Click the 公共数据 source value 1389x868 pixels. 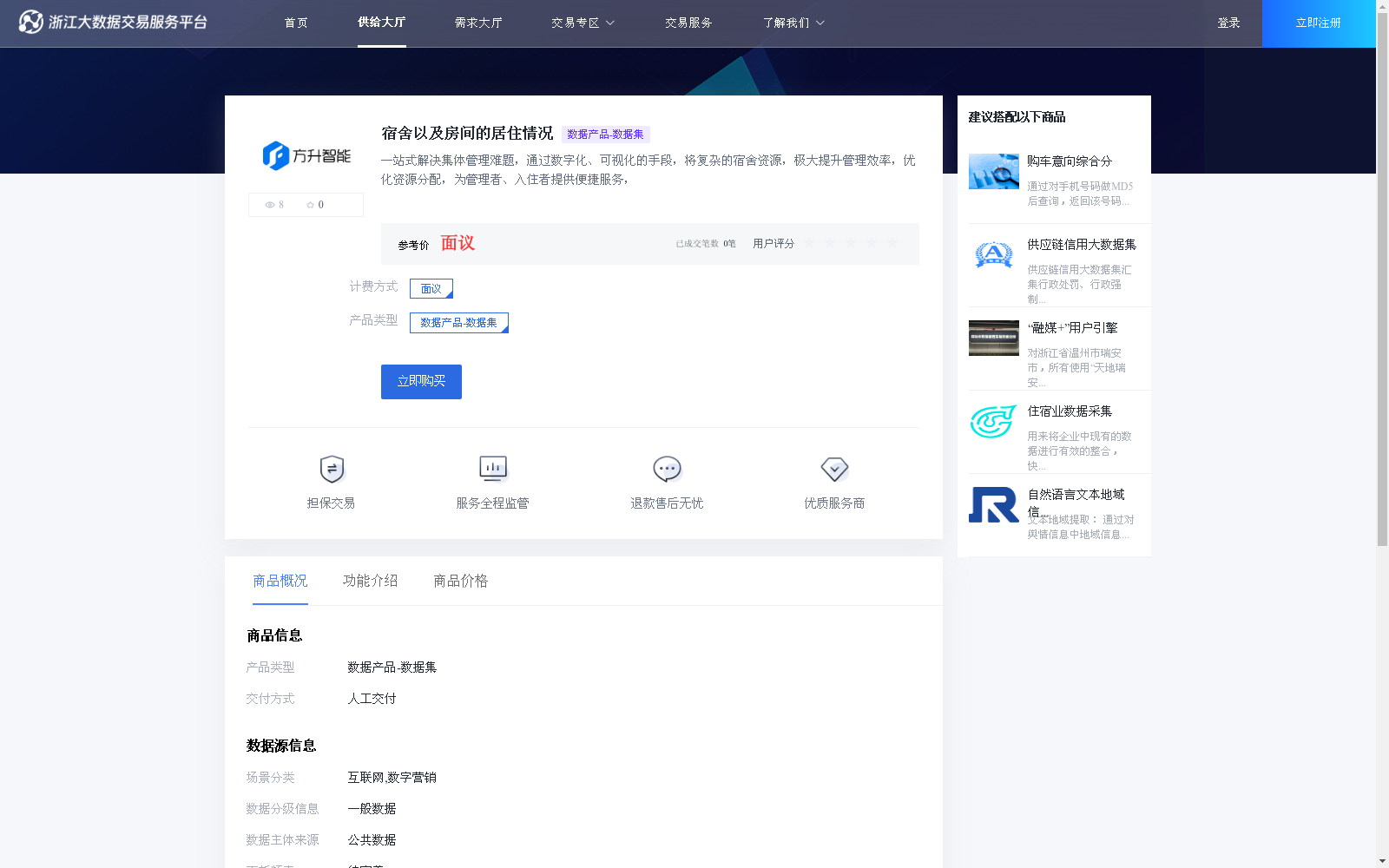pos(372,840)
